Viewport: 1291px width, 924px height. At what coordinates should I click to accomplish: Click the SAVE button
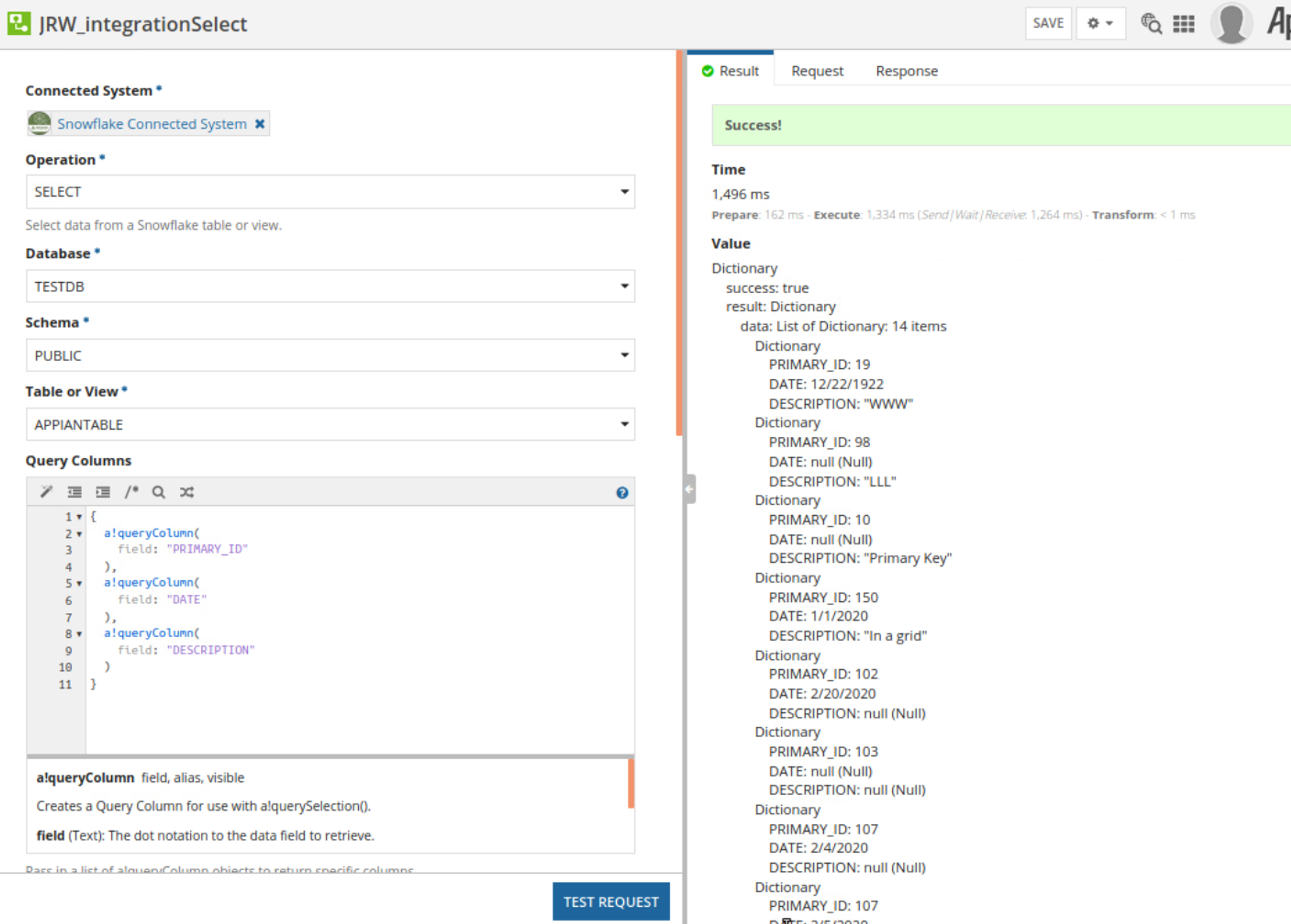[1048, 23]
